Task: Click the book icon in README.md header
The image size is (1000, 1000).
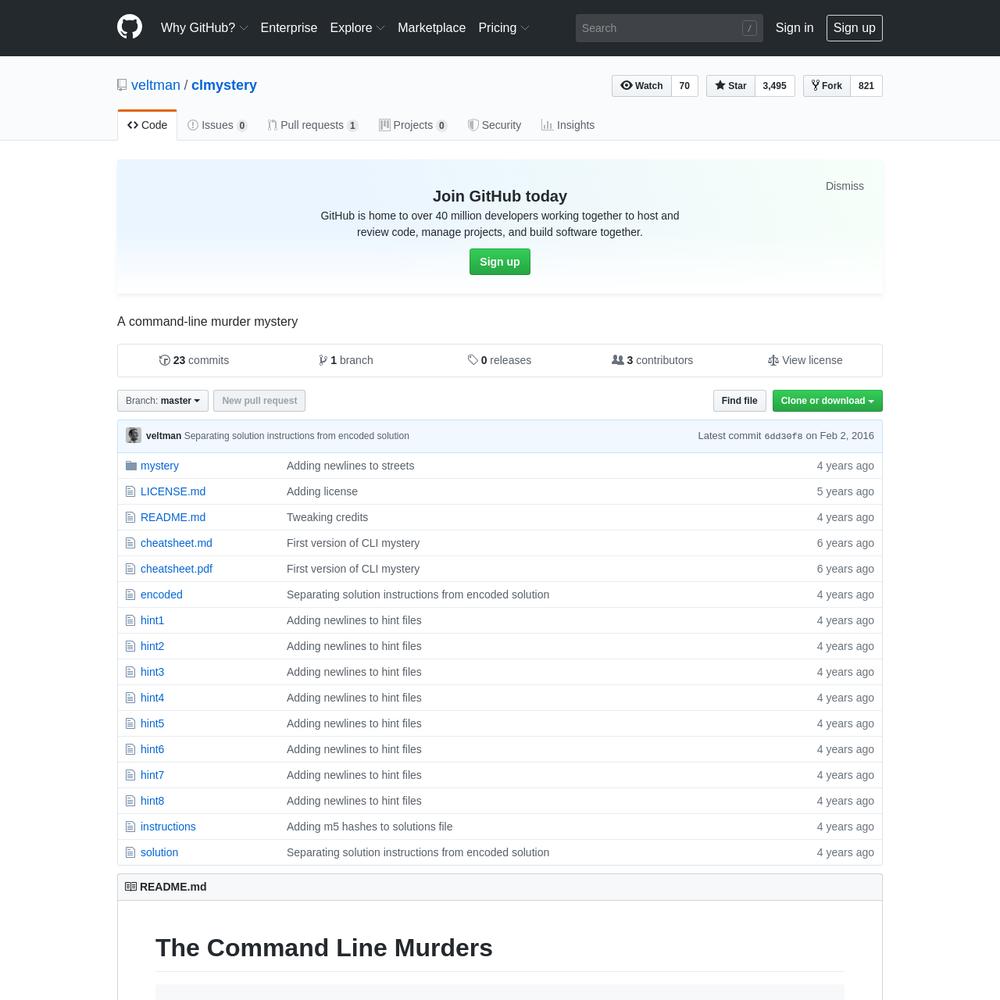Action: [x=131, y=886]
